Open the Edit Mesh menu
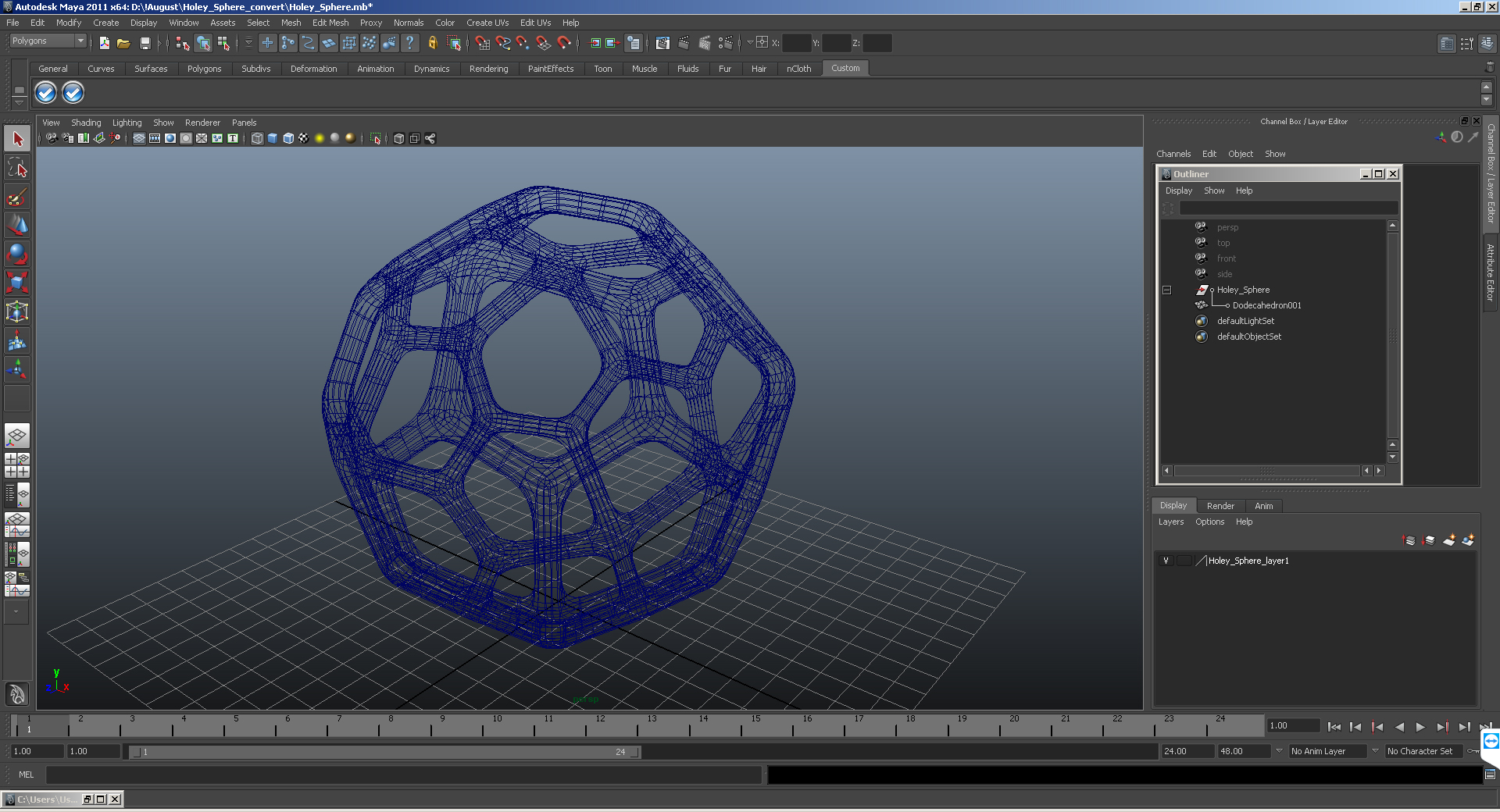 point(330,23)
